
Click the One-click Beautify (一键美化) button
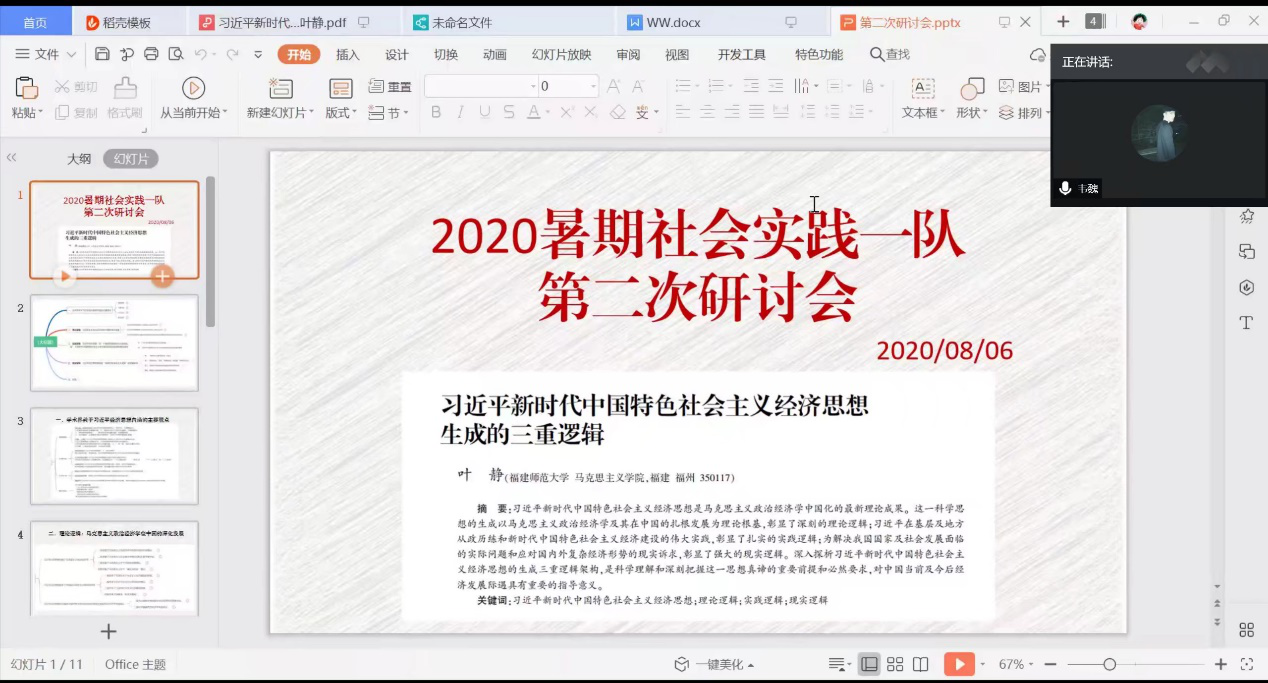click(x=714, y=665)
